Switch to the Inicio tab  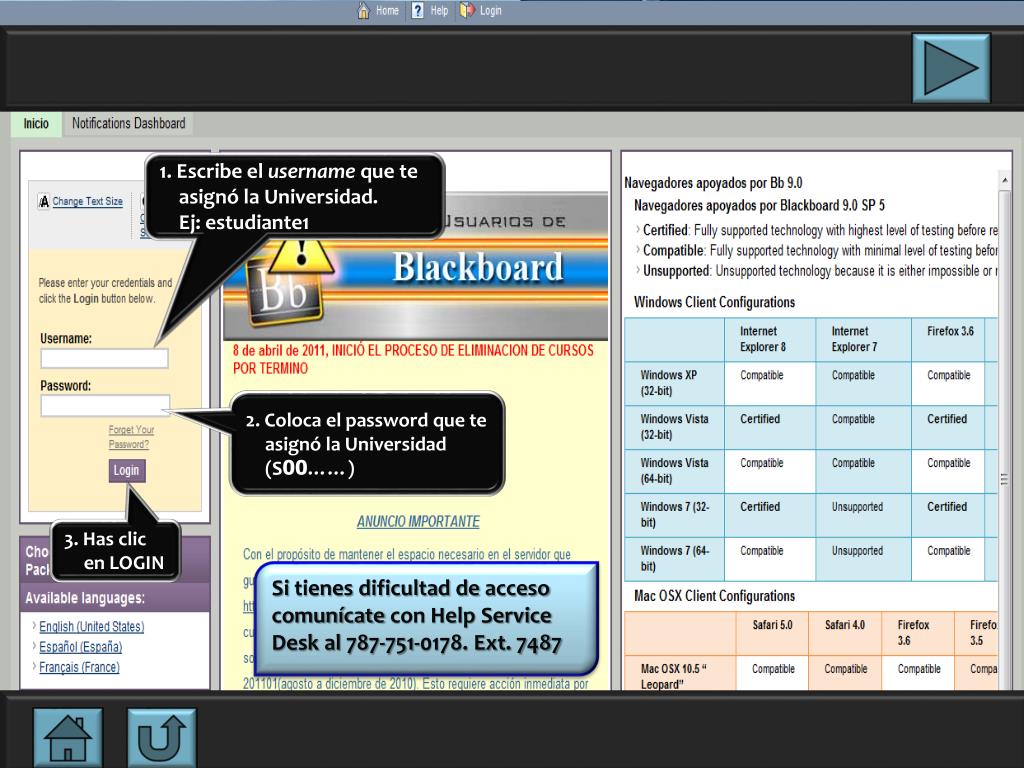36,123
